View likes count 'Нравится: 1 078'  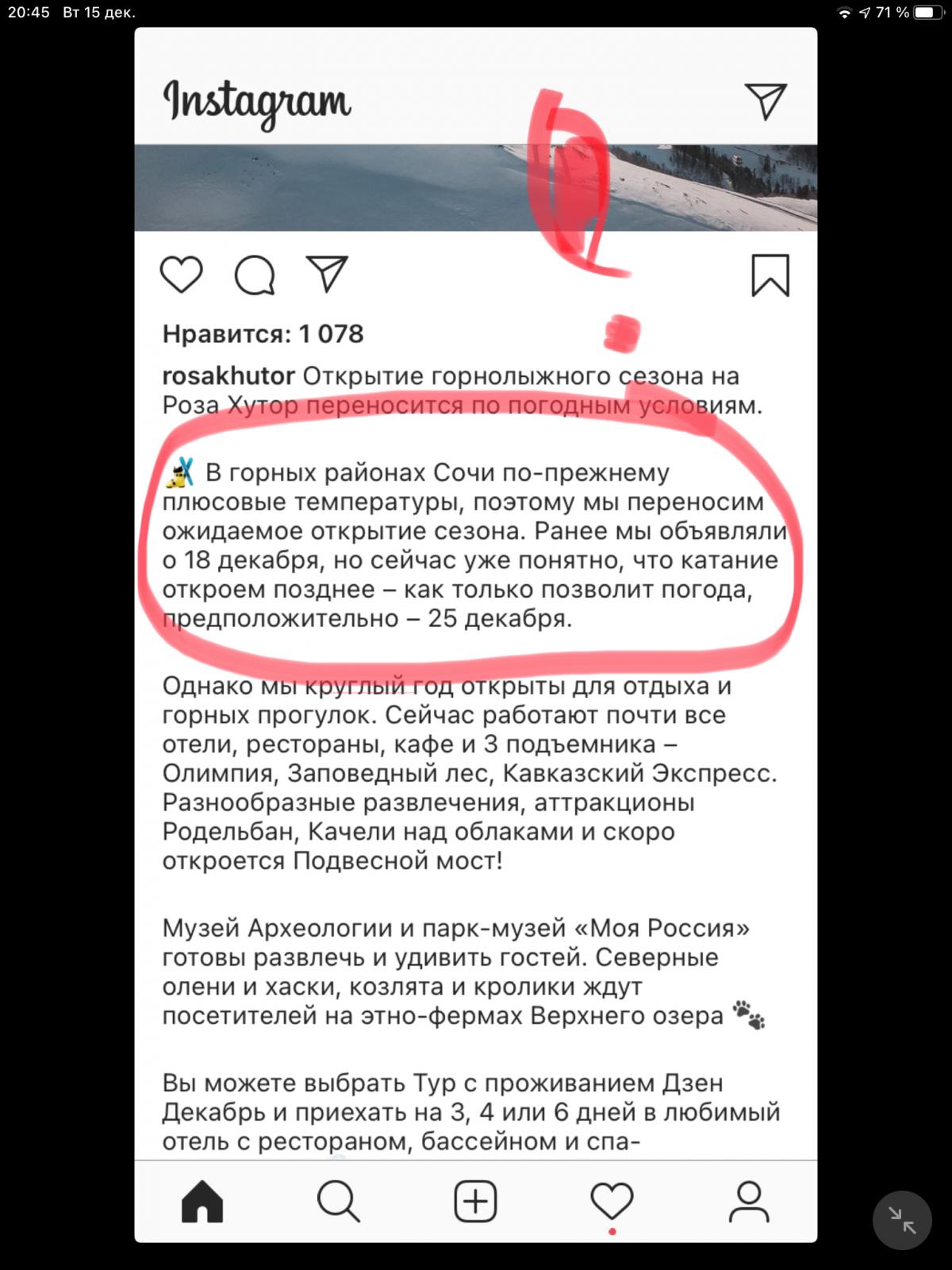[x=263, y=334]
